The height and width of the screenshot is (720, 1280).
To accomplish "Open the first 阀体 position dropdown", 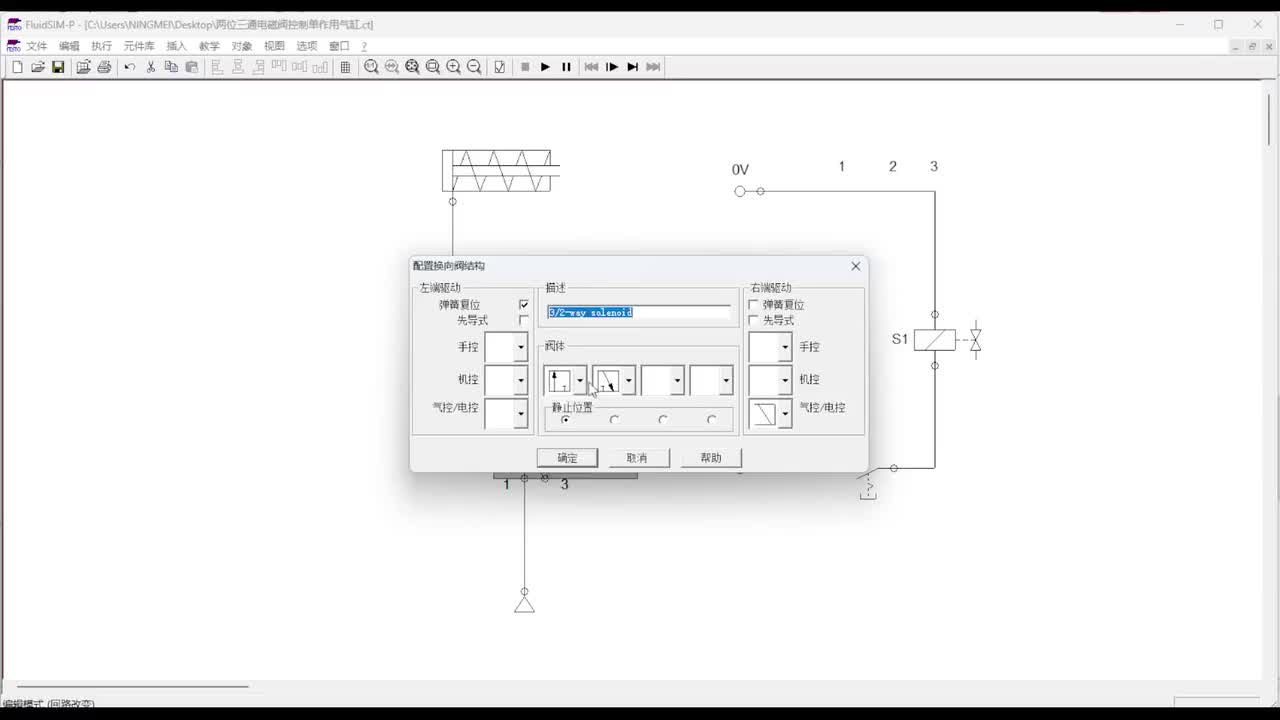I will click(x=579, y=381).
